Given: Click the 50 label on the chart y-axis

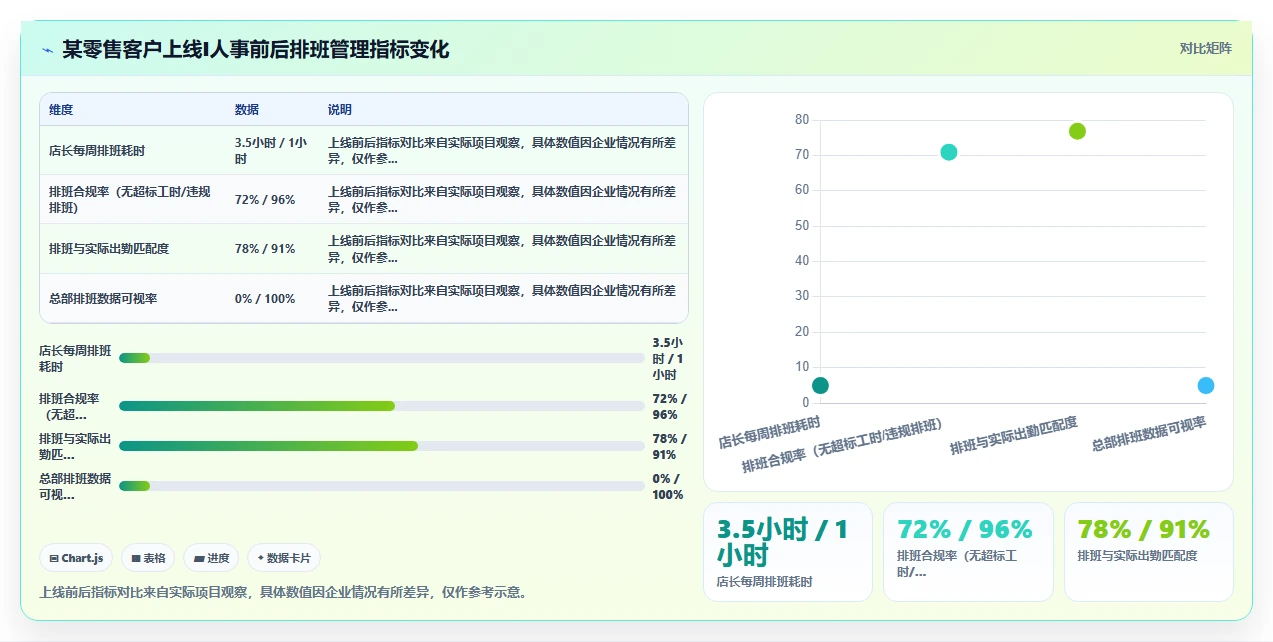Looking at the screenshot, I should tap(802, 226).
